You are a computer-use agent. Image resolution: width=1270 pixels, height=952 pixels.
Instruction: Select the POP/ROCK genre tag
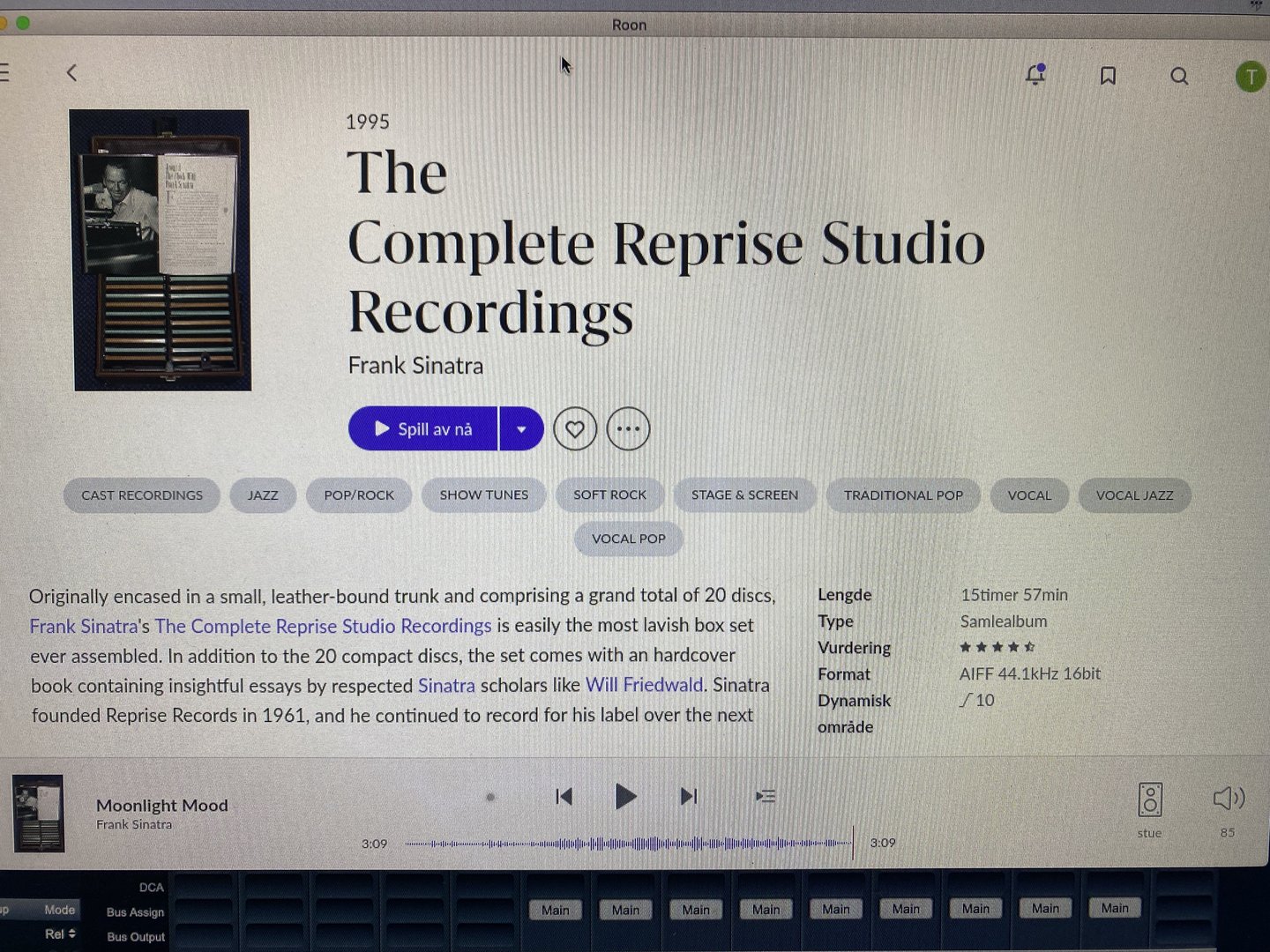(359, 495)
